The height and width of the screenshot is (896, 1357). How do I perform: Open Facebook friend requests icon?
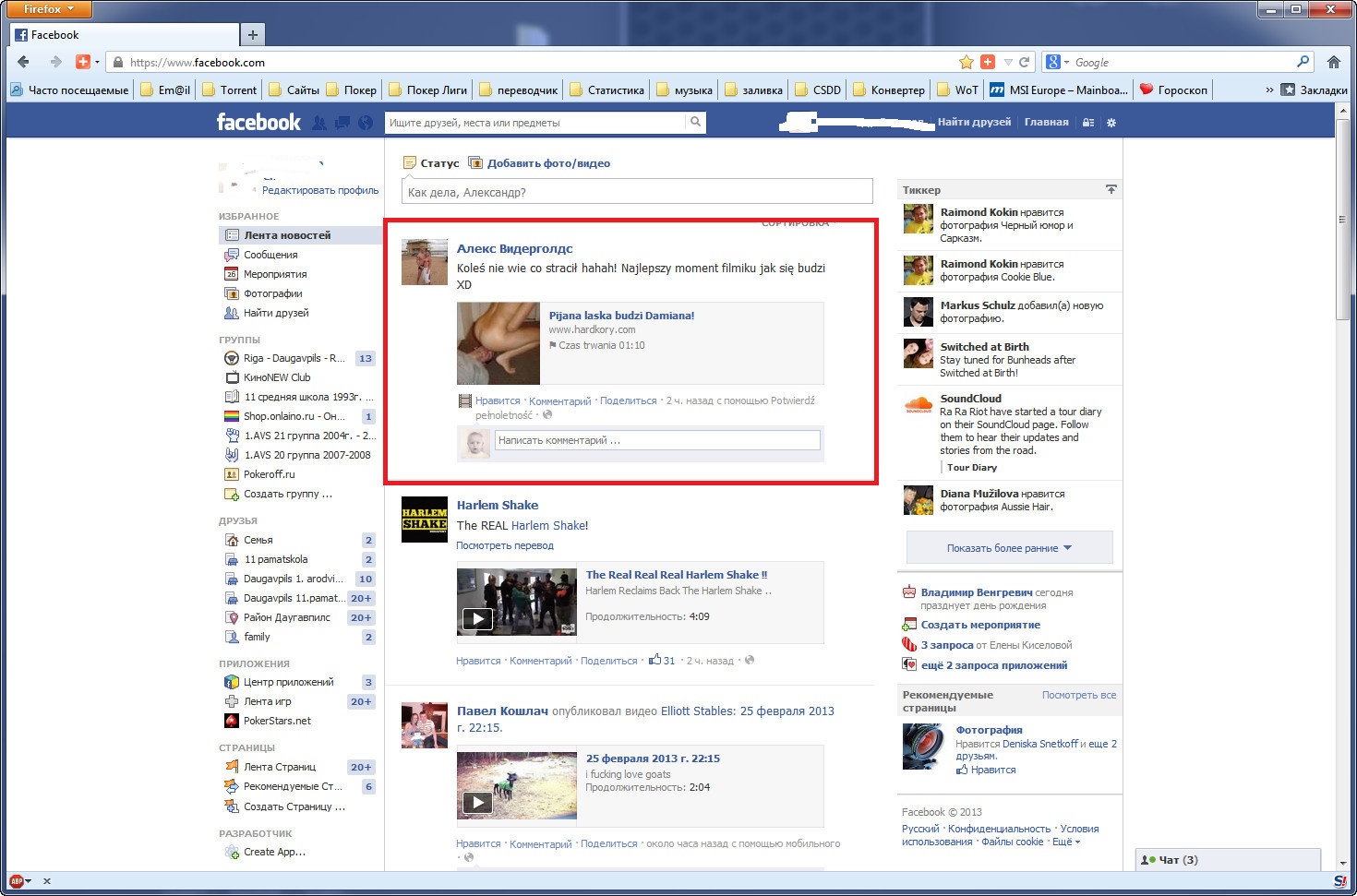click(319, 123)
